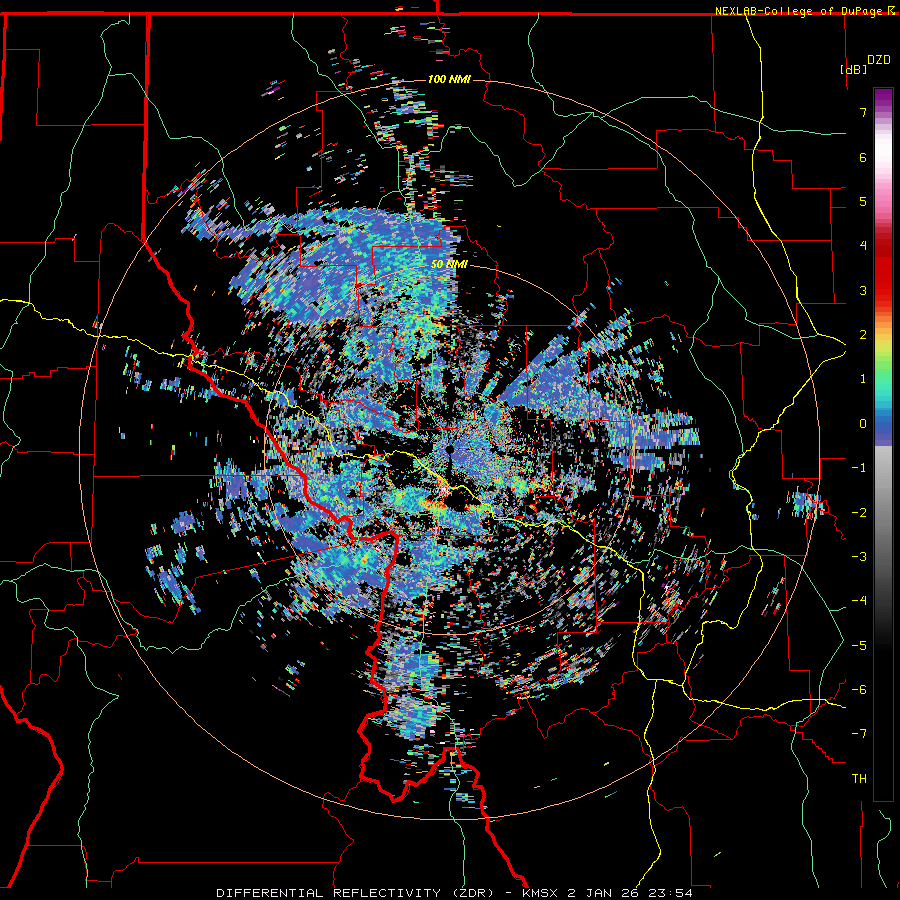Select the -2 dB scale value
The width and height of the screenshot is (900, 900).
point(859,513)
